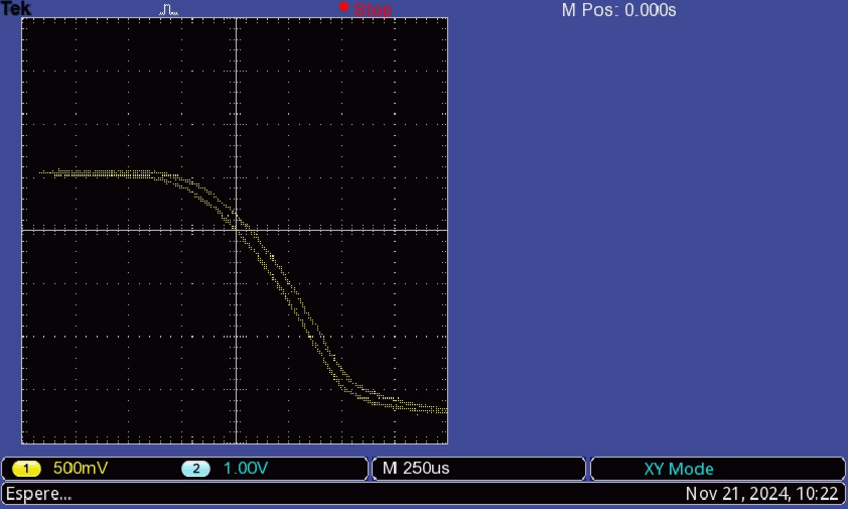Screen dimensions: 848x509
Task: Click the red Stop indicator dot
Action: (x=344, y=7)
